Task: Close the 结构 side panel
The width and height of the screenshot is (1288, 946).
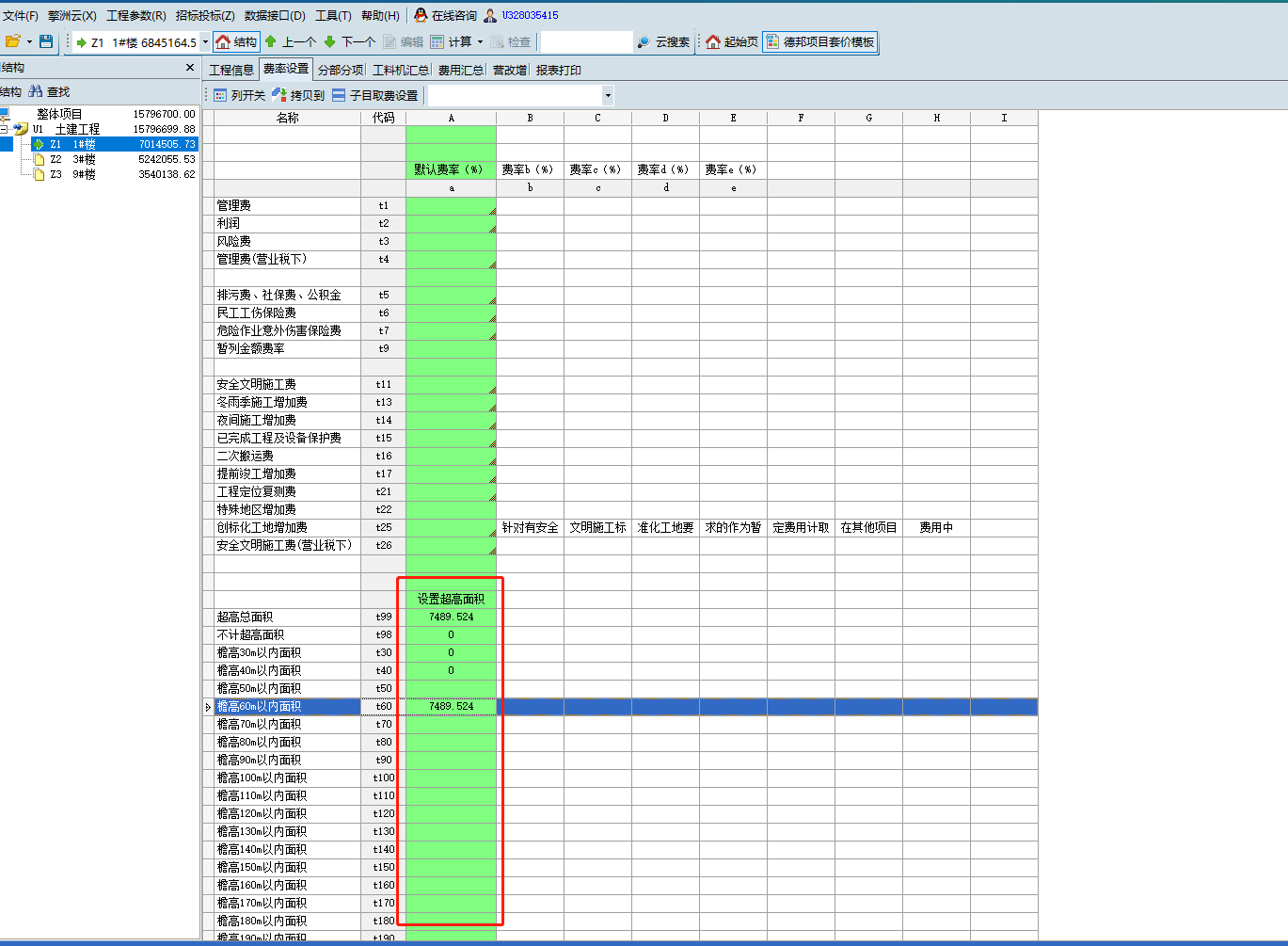Action: [190, 68]
